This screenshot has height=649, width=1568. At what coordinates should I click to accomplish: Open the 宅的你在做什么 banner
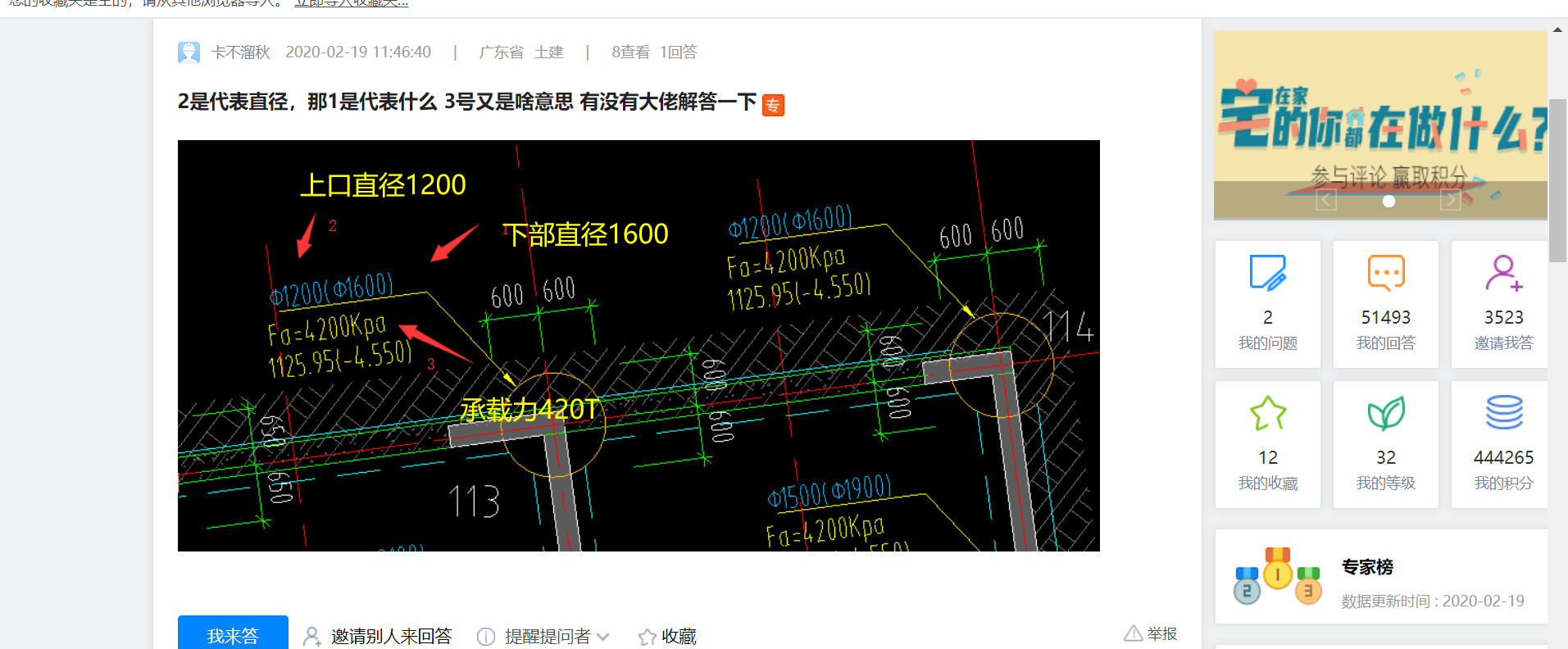coord(1380,125)
